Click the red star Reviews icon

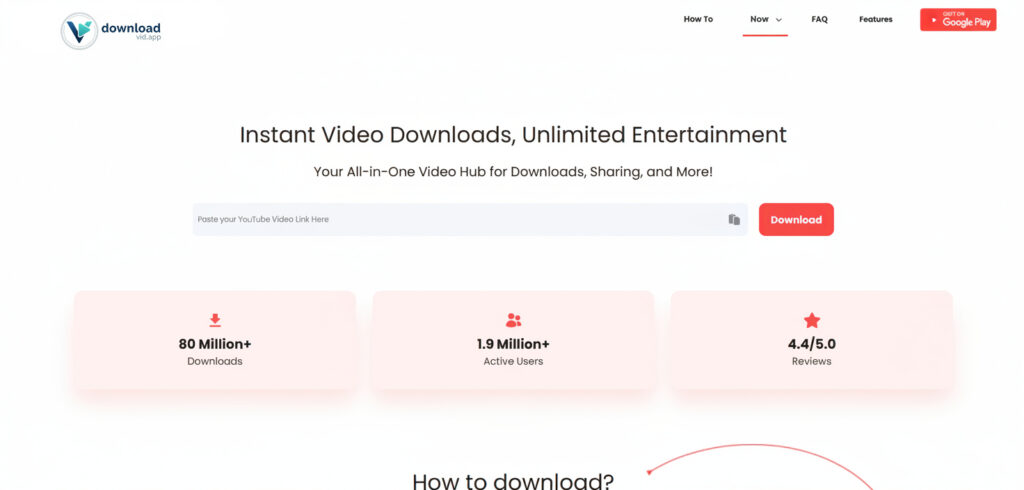[811, 320]
